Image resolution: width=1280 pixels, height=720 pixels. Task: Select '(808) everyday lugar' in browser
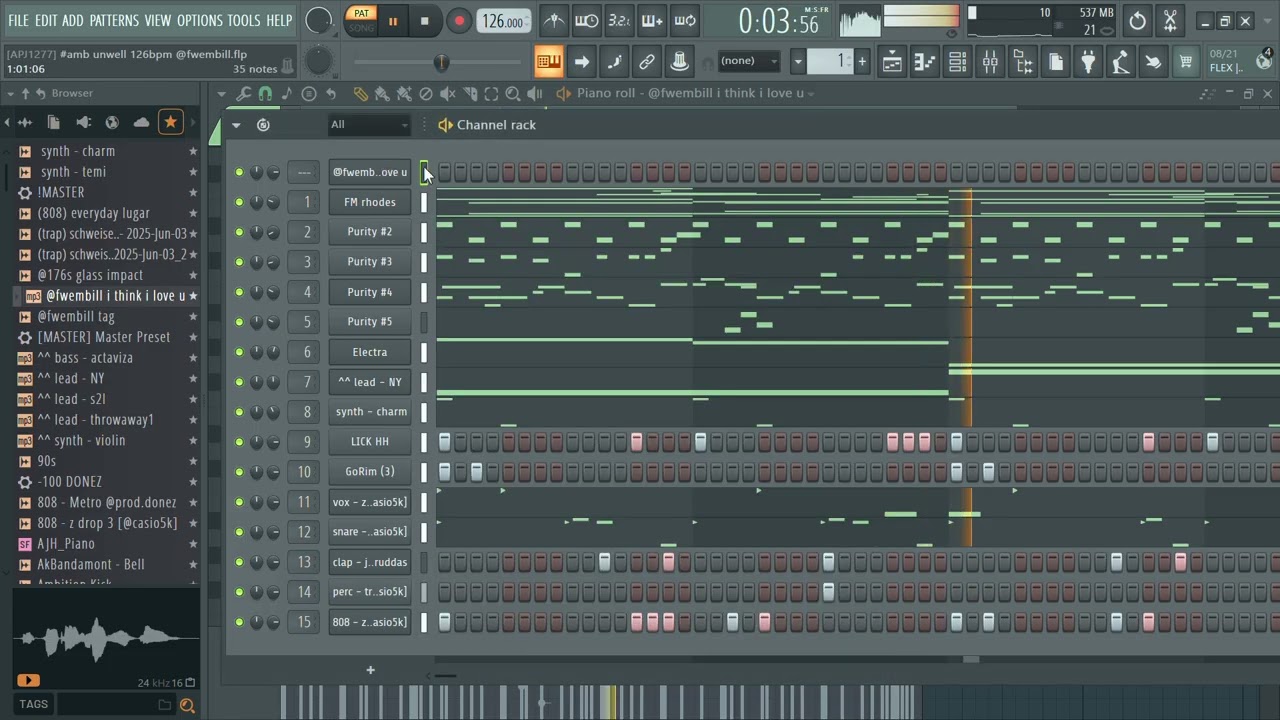coord(93,213)
